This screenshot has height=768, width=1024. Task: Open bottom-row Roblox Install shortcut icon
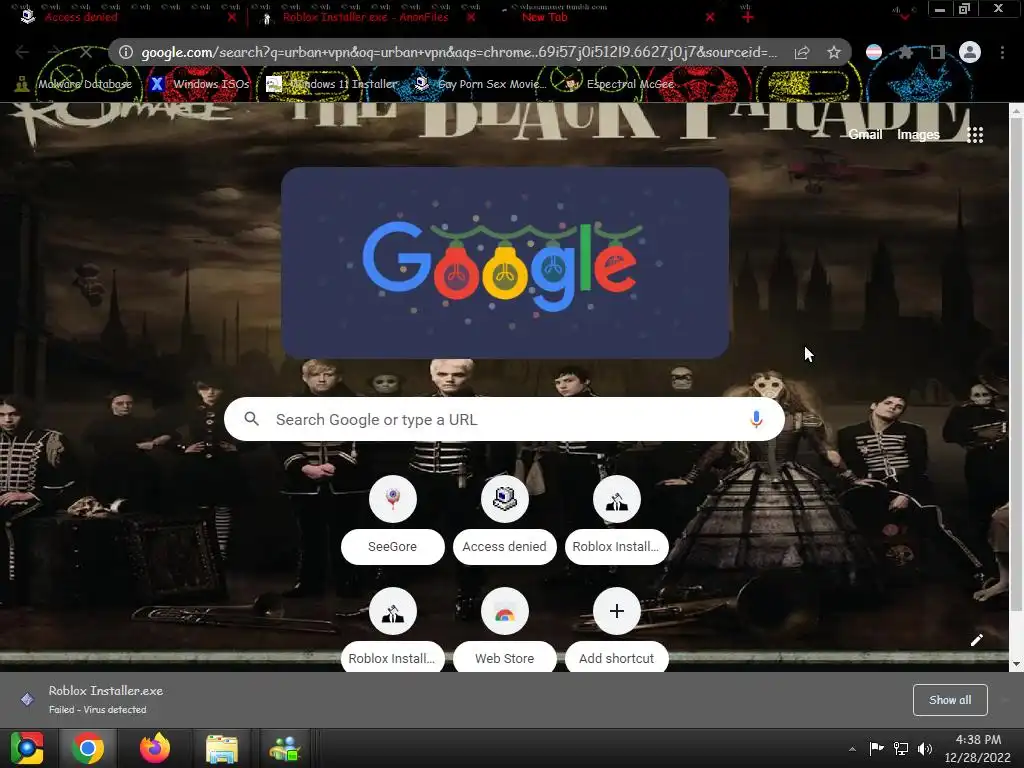click(392, 611)
